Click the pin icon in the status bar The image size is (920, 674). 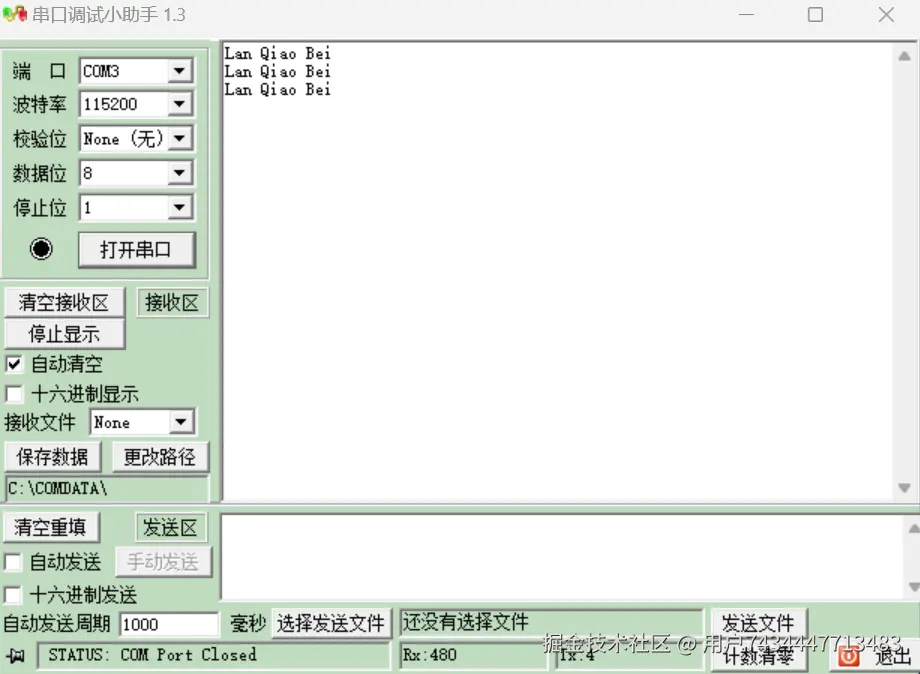(x=16, y=656)
